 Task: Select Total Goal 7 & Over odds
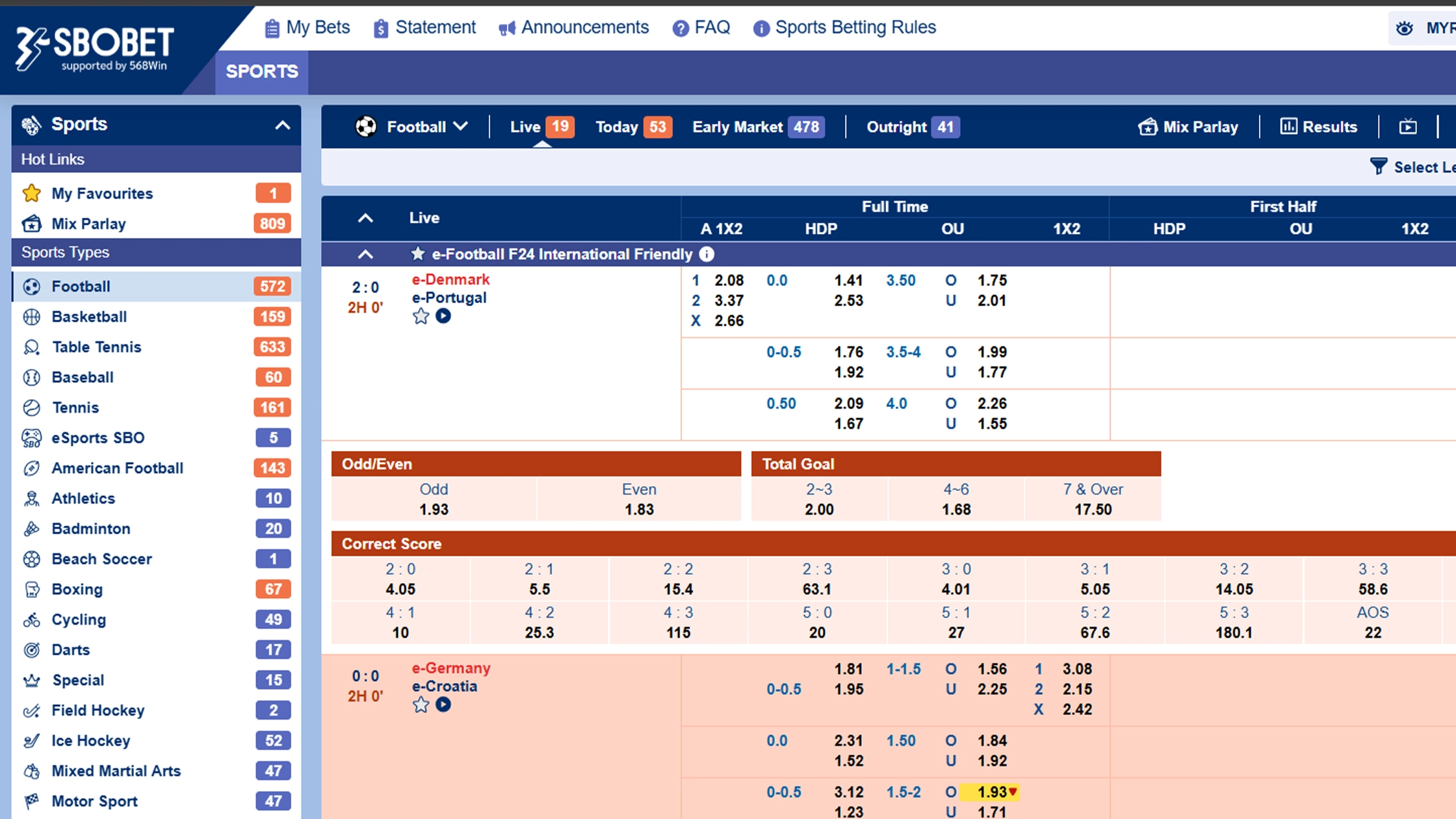point(1093,499)
